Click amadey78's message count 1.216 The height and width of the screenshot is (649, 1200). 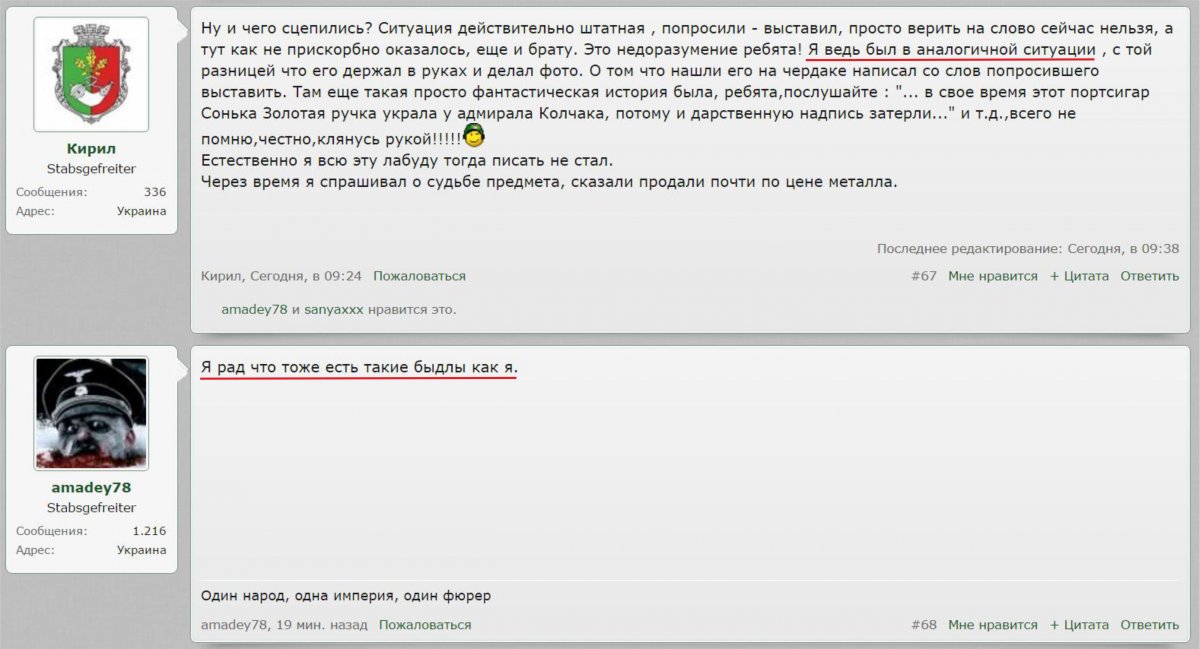pyautogui.click(x=149, y=531)
